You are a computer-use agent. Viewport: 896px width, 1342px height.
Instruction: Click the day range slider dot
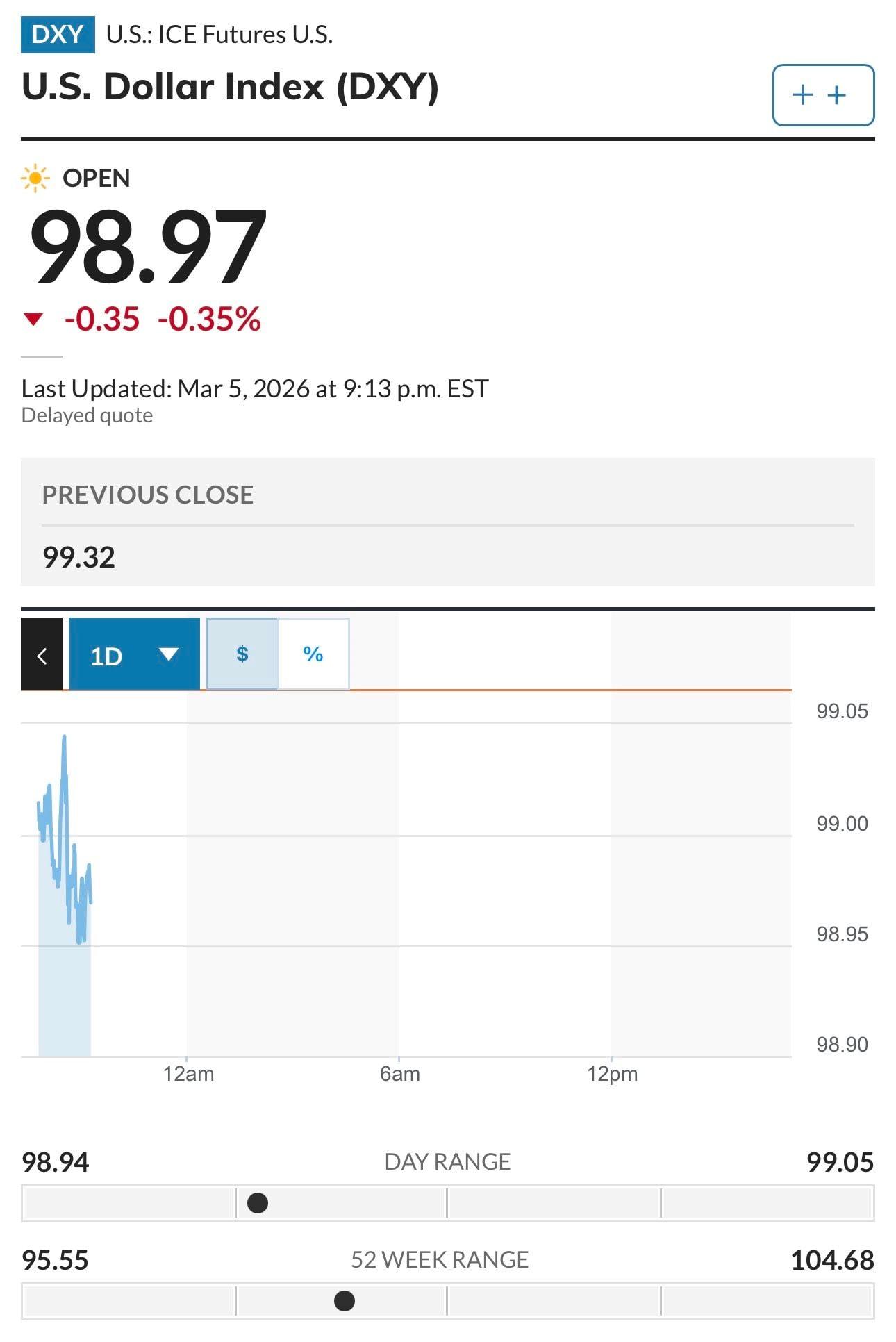pos(258,1203)
